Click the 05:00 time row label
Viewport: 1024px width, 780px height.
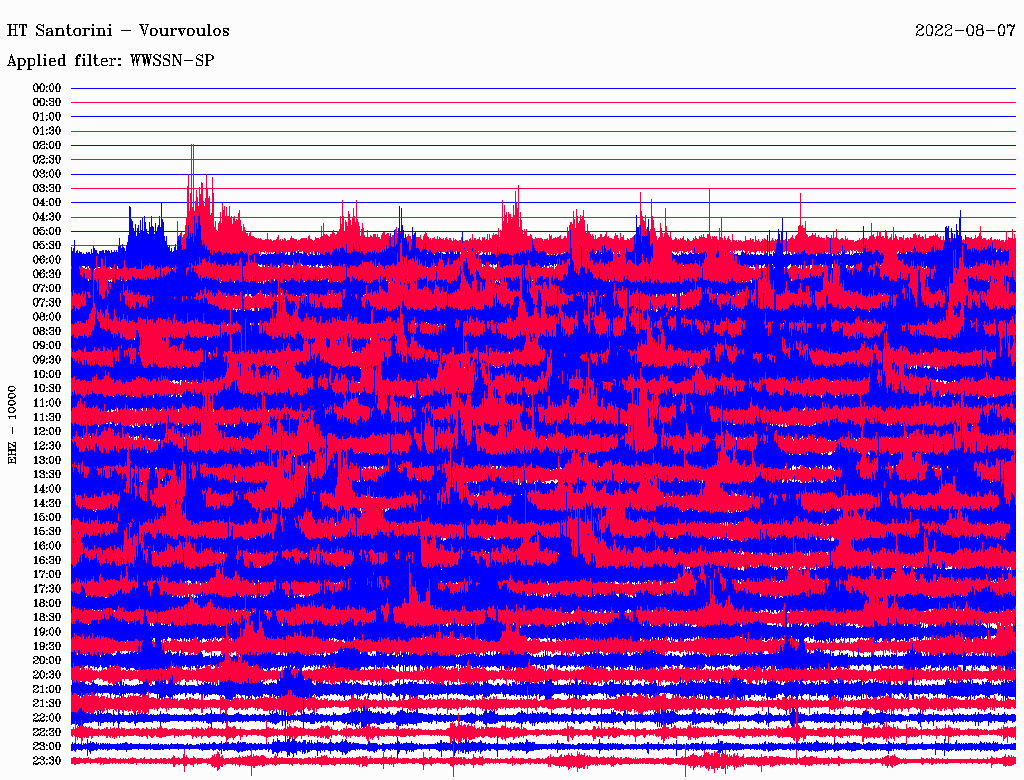[47, 231]
